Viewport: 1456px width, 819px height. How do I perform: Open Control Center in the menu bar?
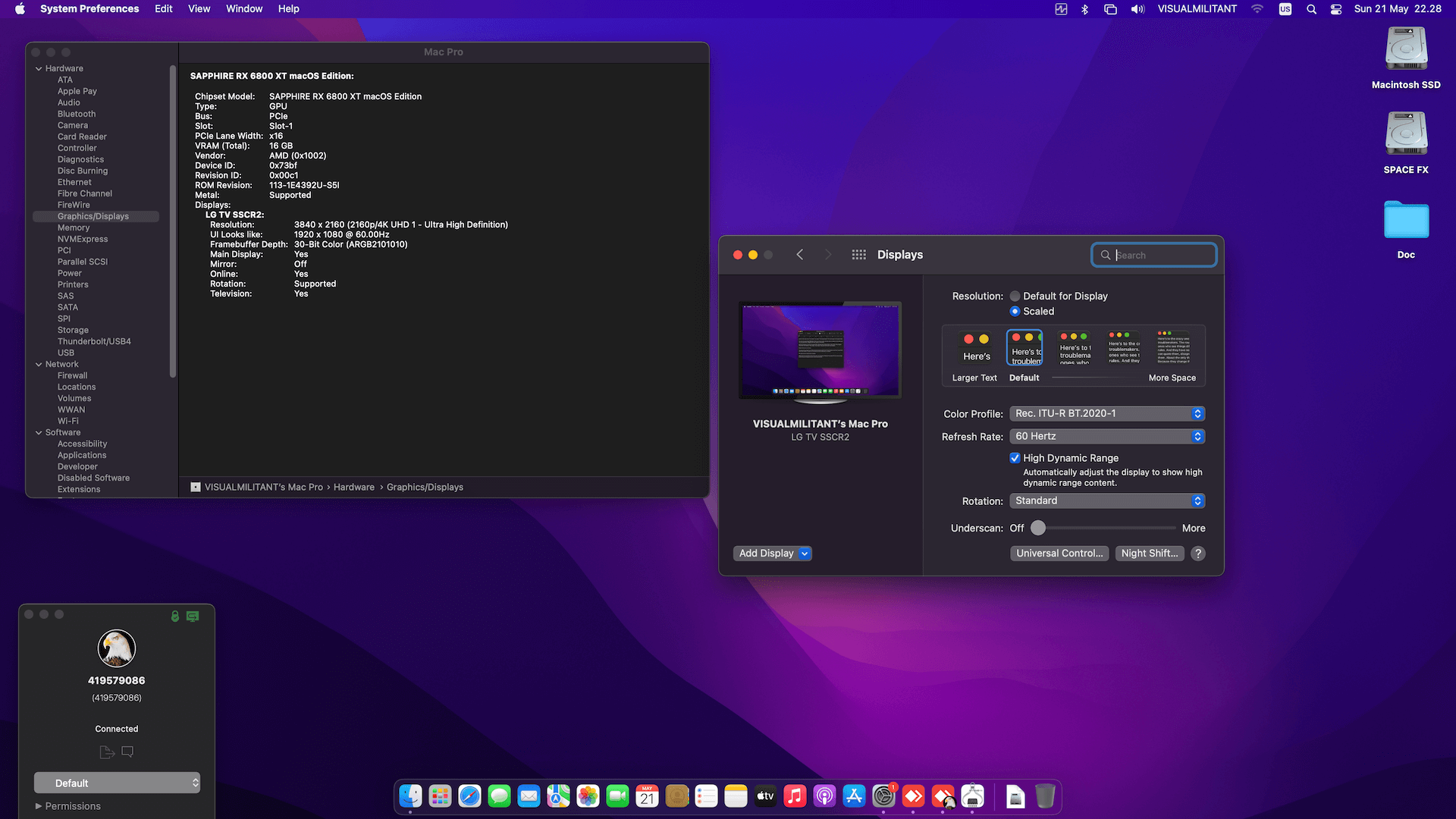pyautogui.click(x=1336, y=9)
